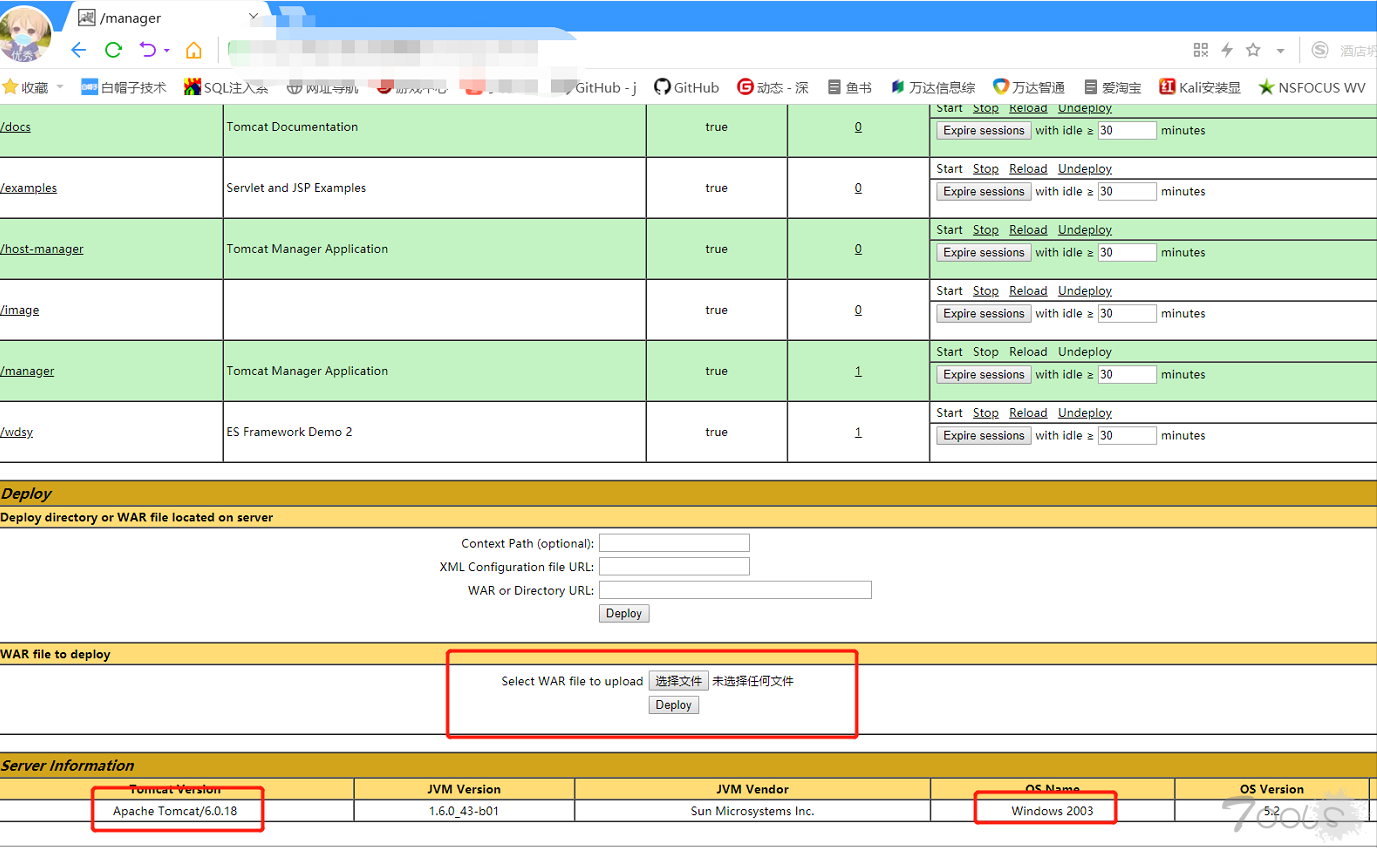The width and height of the screenshot is (1377, 848).
Task: Reload the page with the green refresh icon
Action: [x=113, y=50]
